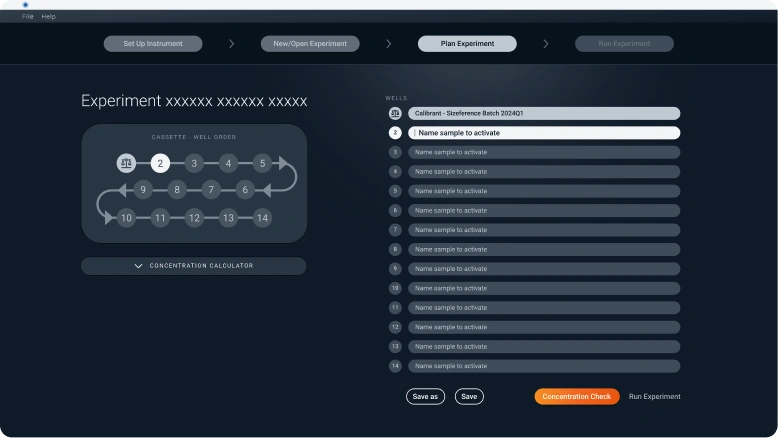
Task: Click well number 8 badge in Wells list
Action: [x=395, y=250]
